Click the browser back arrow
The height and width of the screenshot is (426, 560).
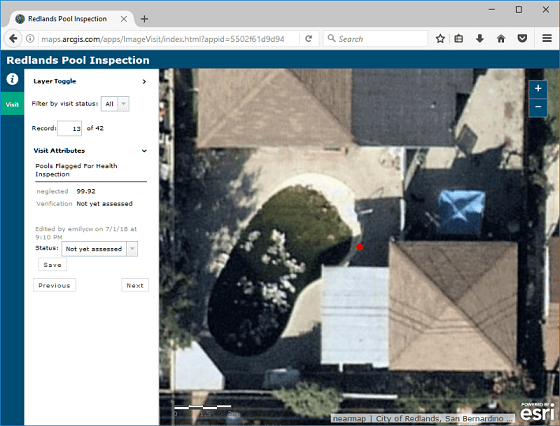coord(13,39)
